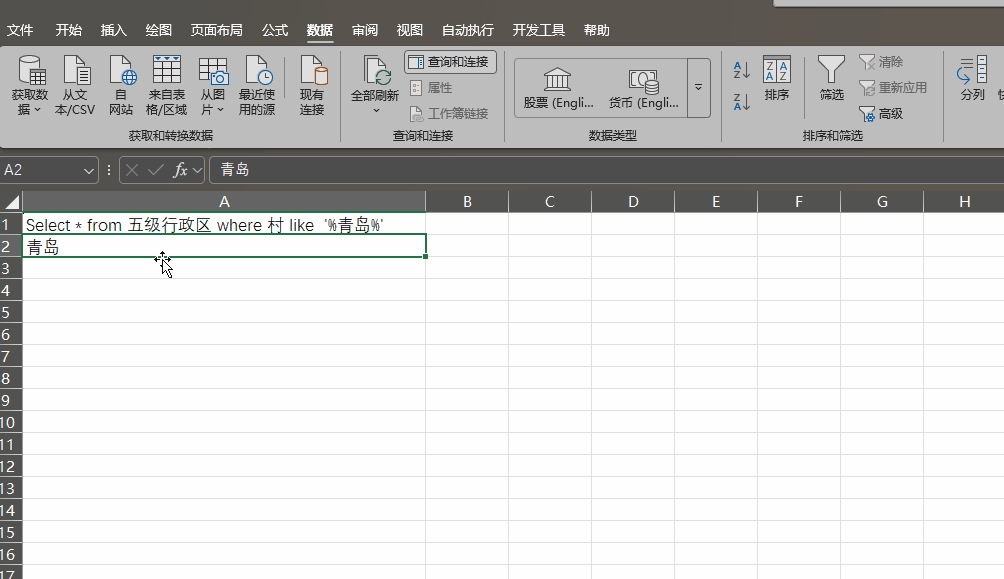This screenshot has height=579, width=1004.
Task: Select row 10 header
Action: 11,423
